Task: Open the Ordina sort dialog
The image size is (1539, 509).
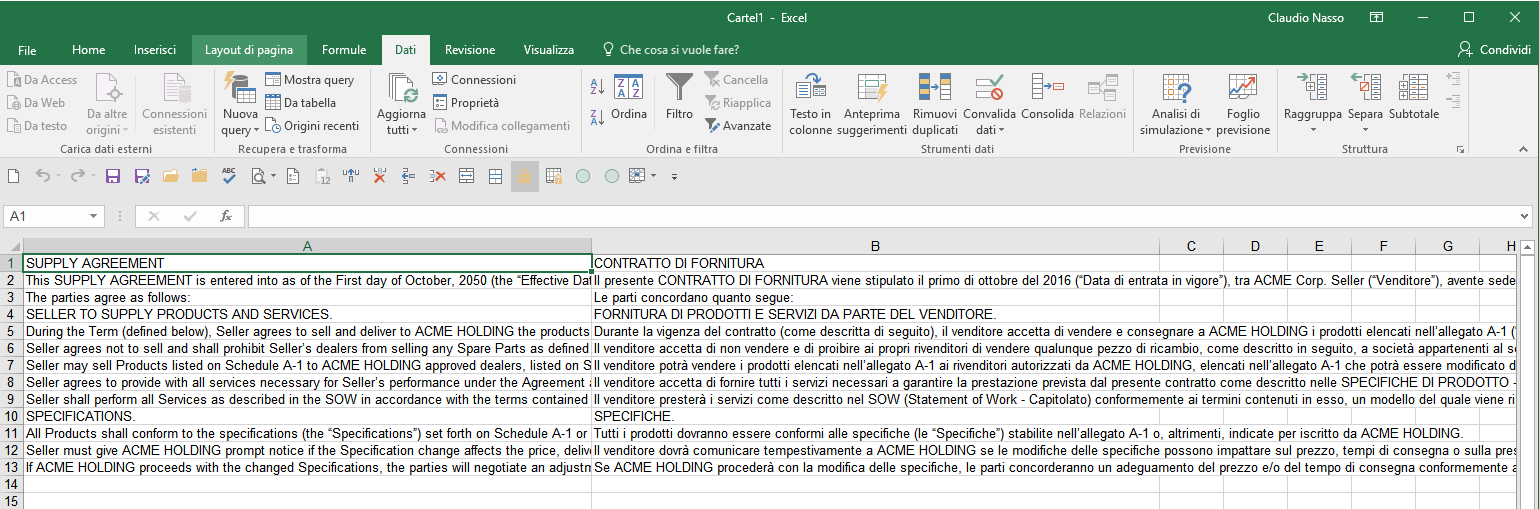Action: click(x=629, y=98)
